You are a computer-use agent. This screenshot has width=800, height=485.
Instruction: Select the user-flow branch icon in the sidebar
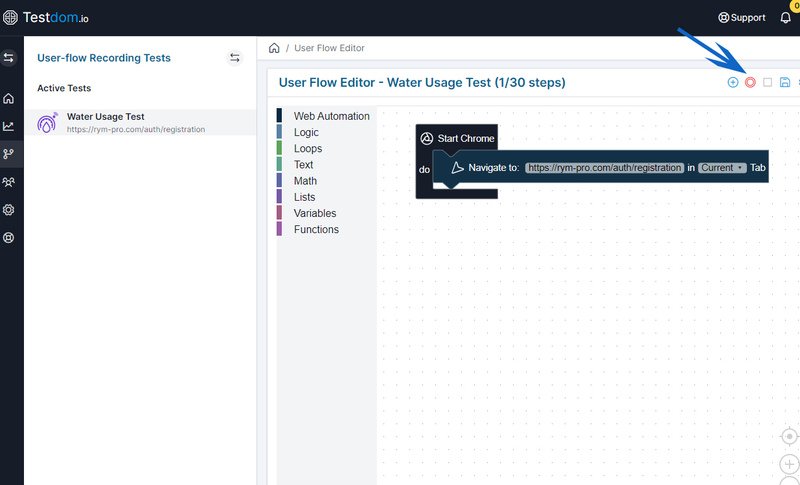tap(9, 154)
